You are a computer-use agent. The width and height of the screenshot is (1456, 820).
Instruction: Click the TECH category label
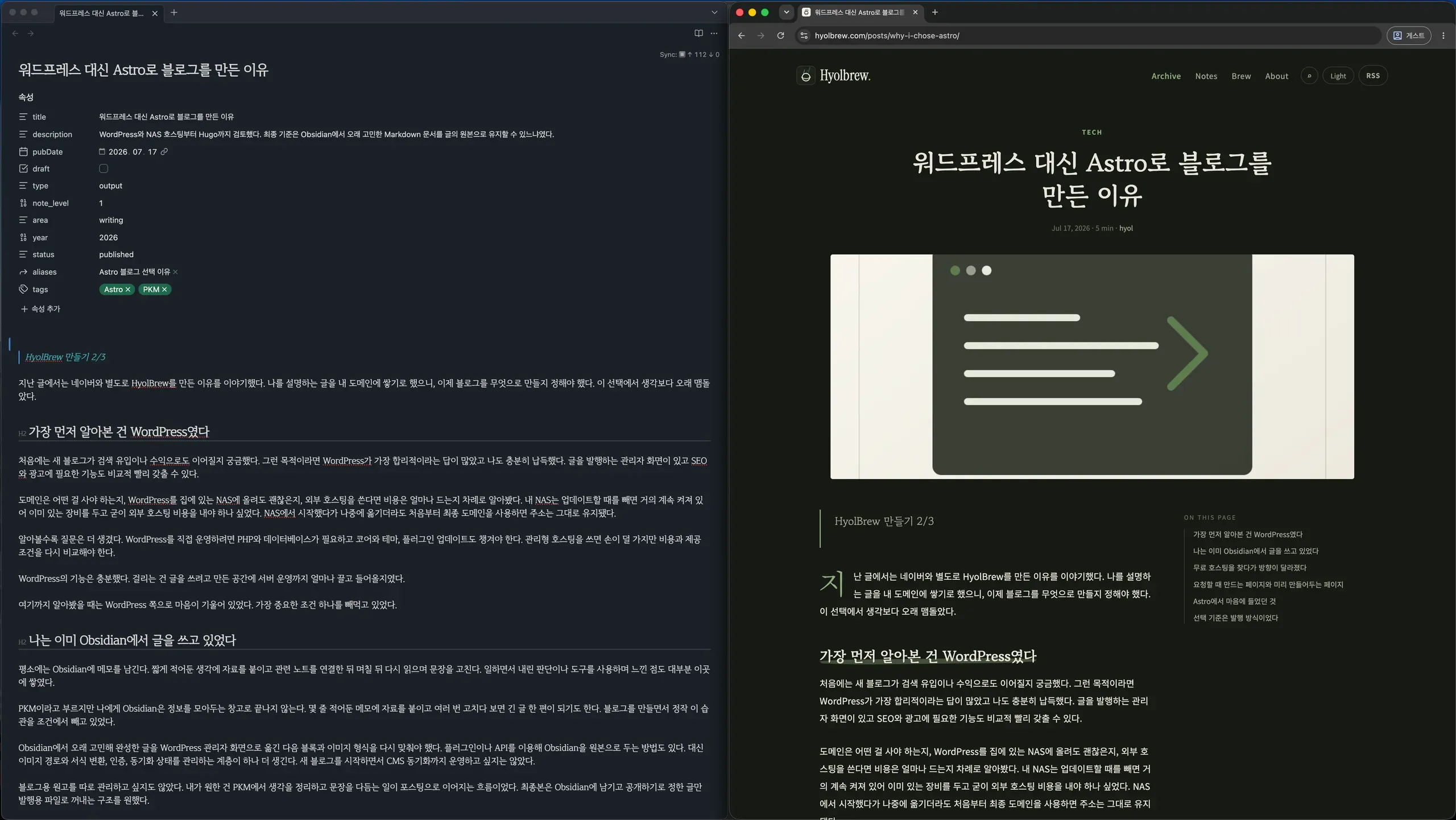point(1092,133)
